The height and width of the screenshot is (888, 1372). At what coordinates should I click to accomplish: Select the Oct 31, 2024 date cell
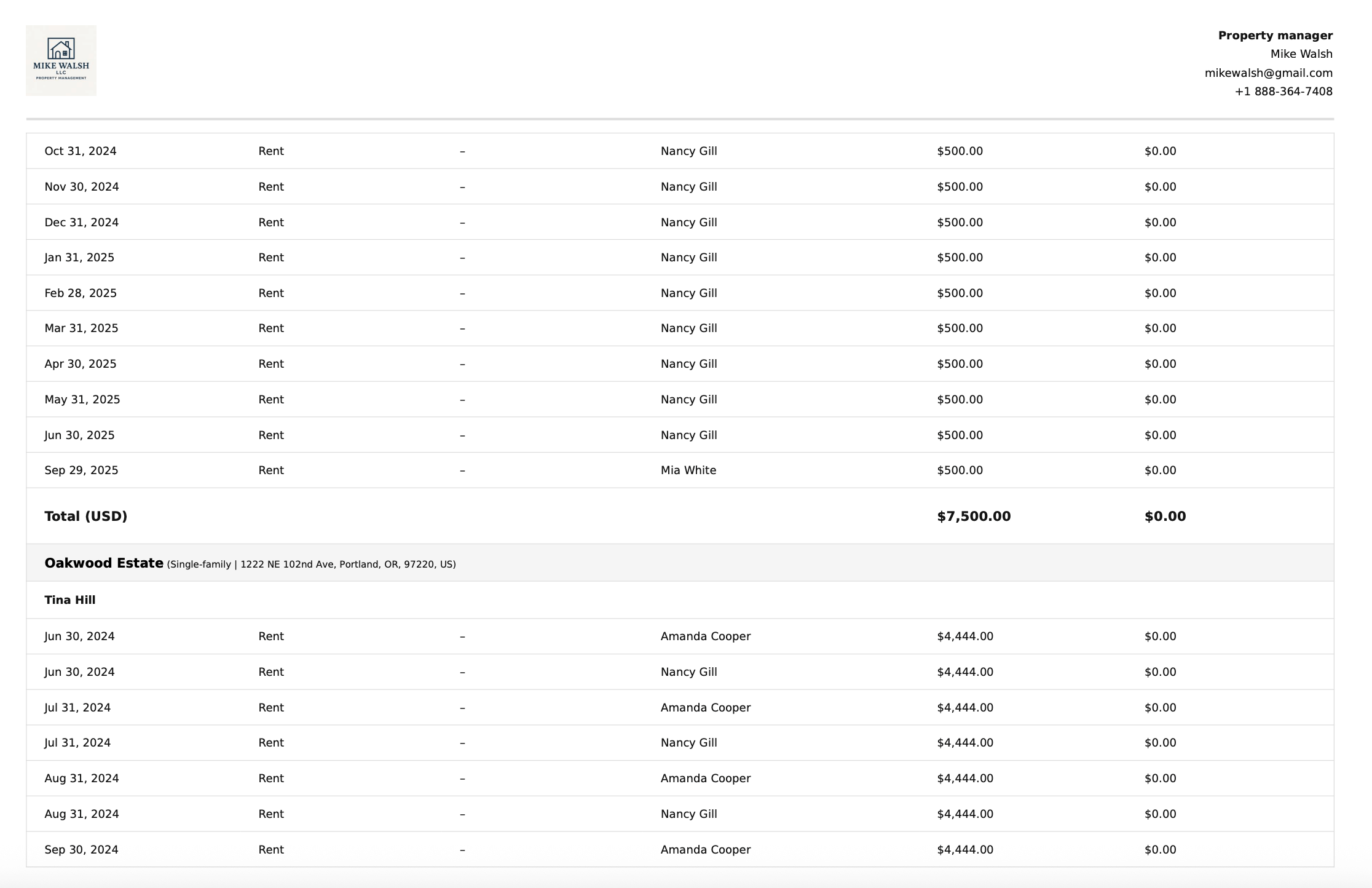[x=80, y=151]
